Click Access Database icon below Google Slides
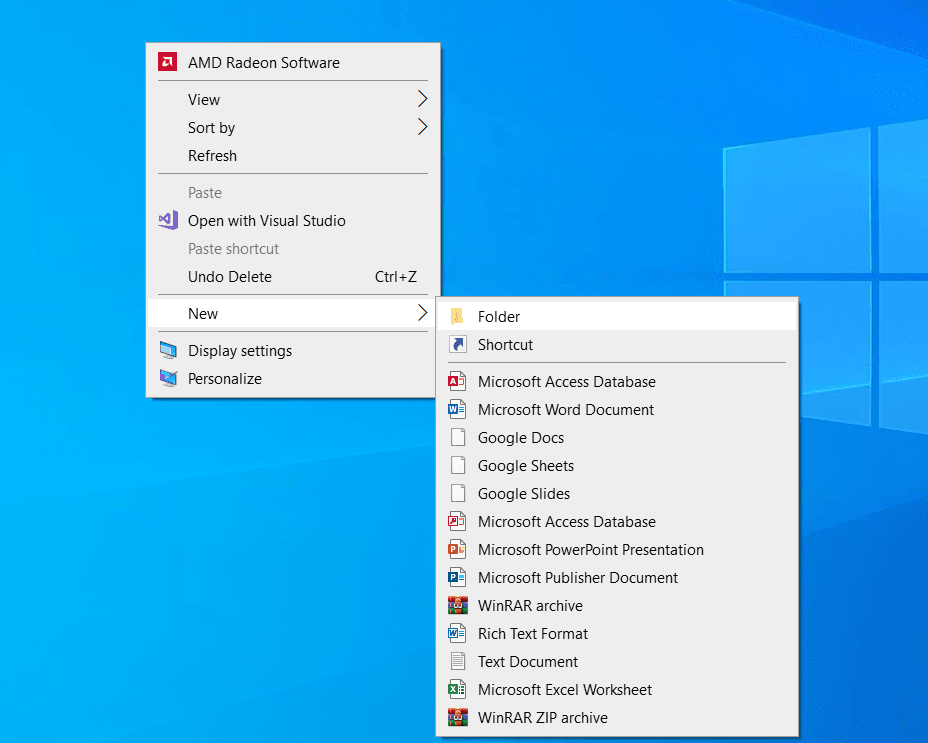 pyautogui.click(x=457, y=521)
